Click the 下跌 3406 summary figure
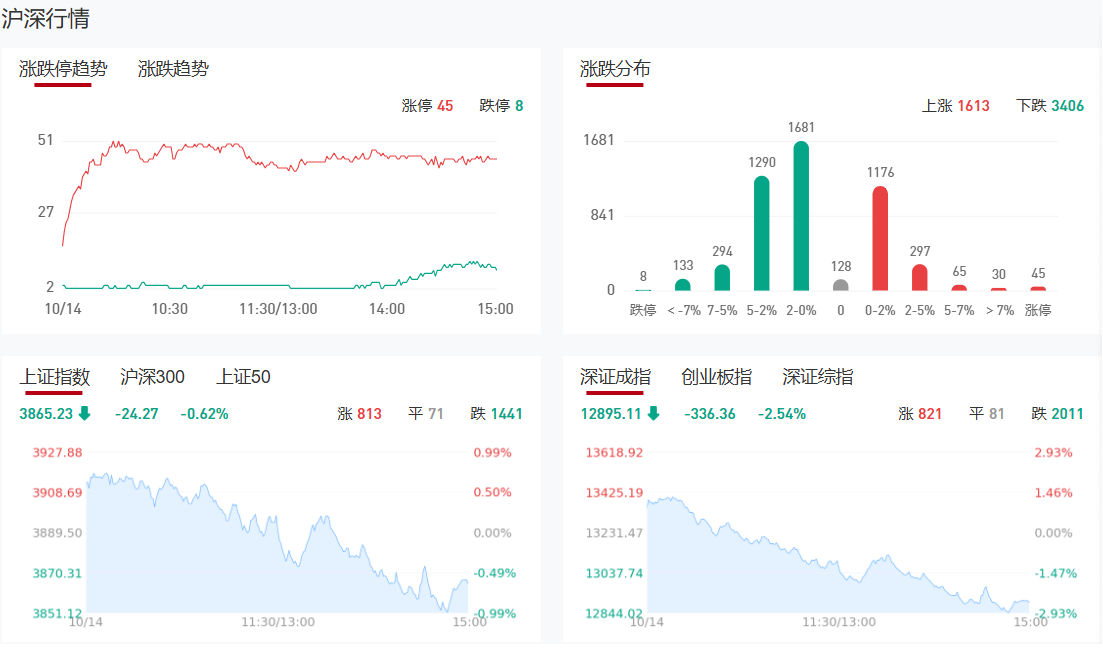This screenshot has height=667, width=1103. point(1066,106)
